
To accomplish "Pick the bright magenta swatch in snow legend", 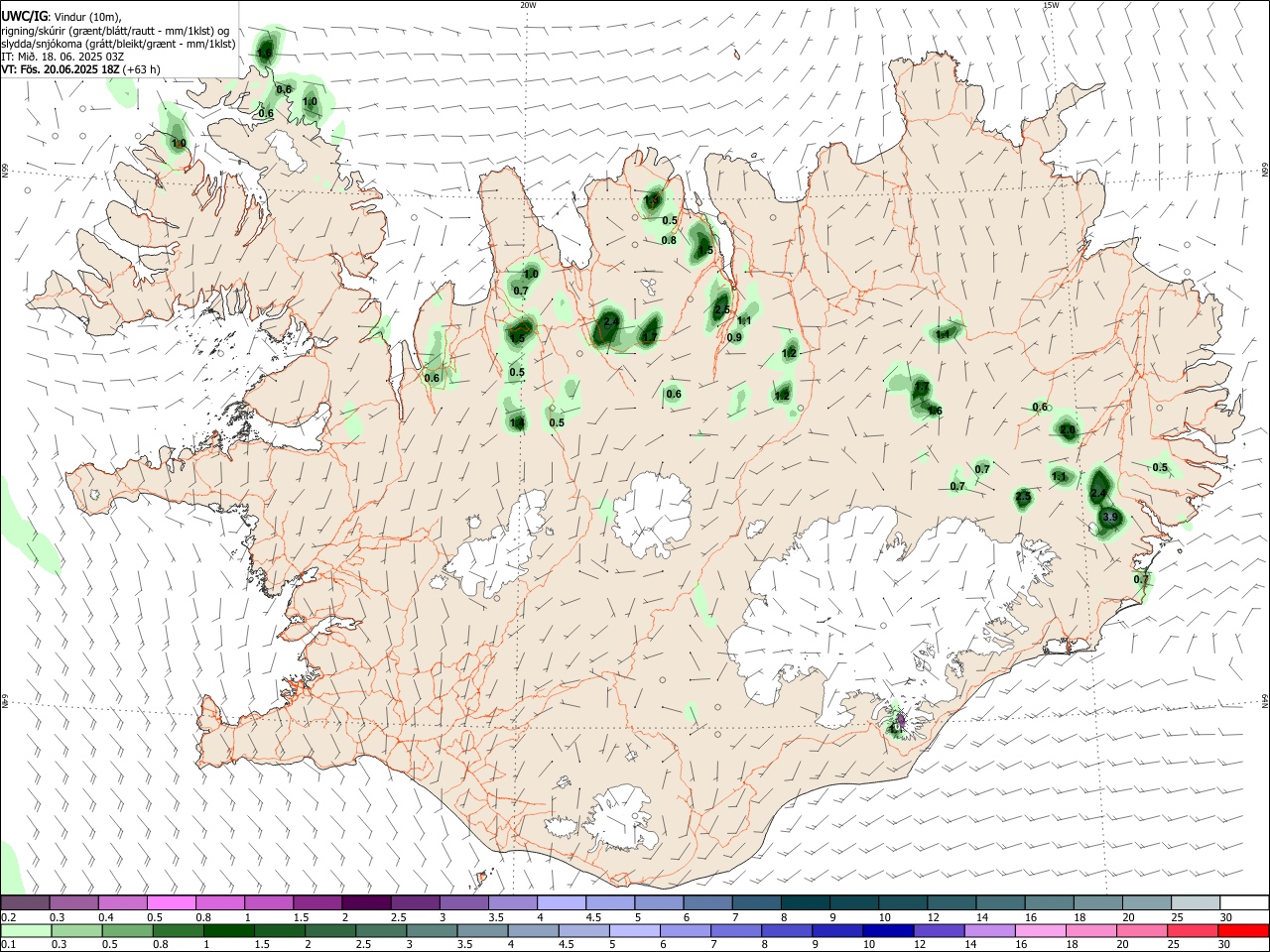I will 172,902.
